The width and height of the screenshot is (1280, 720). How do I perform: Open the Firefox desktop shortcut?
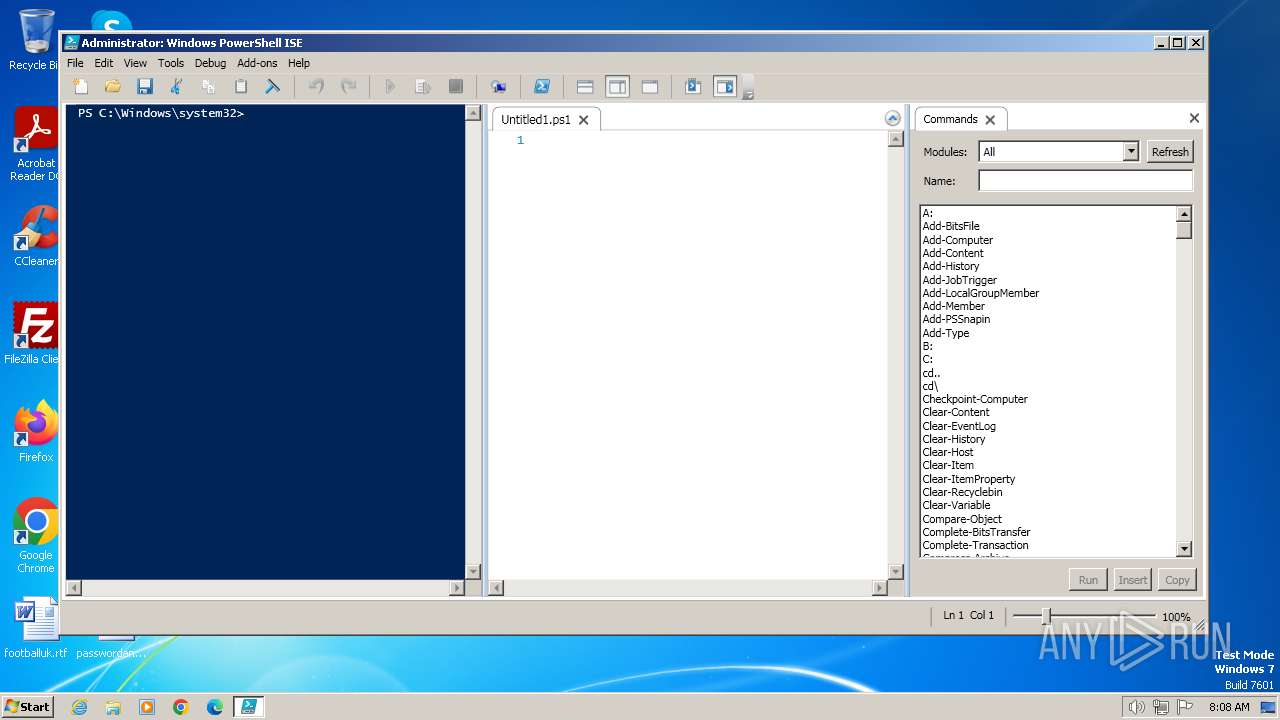[36, 432]
